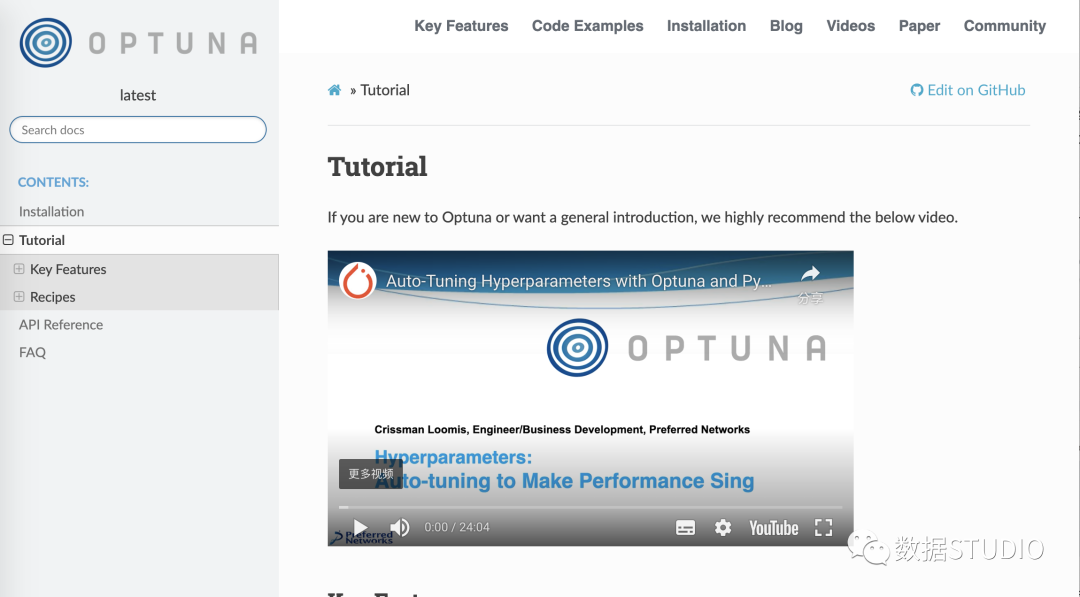The image size is (1080, 597).
Task: Open Videos in top navigation
Action: (x=851, y=26)
